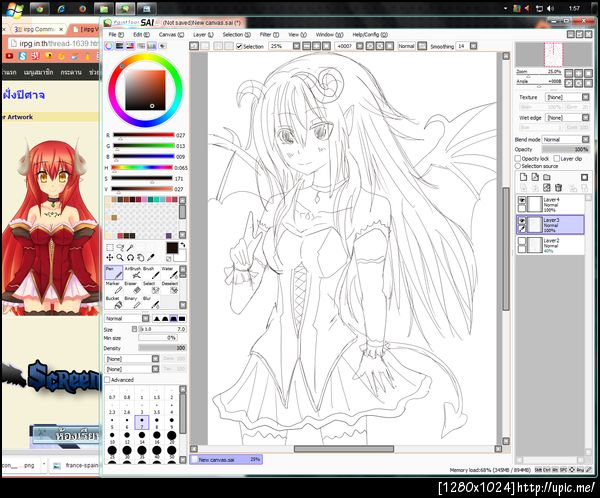
Task: Show Layer2 using its visibility box
Action: (x=522, y=241)
